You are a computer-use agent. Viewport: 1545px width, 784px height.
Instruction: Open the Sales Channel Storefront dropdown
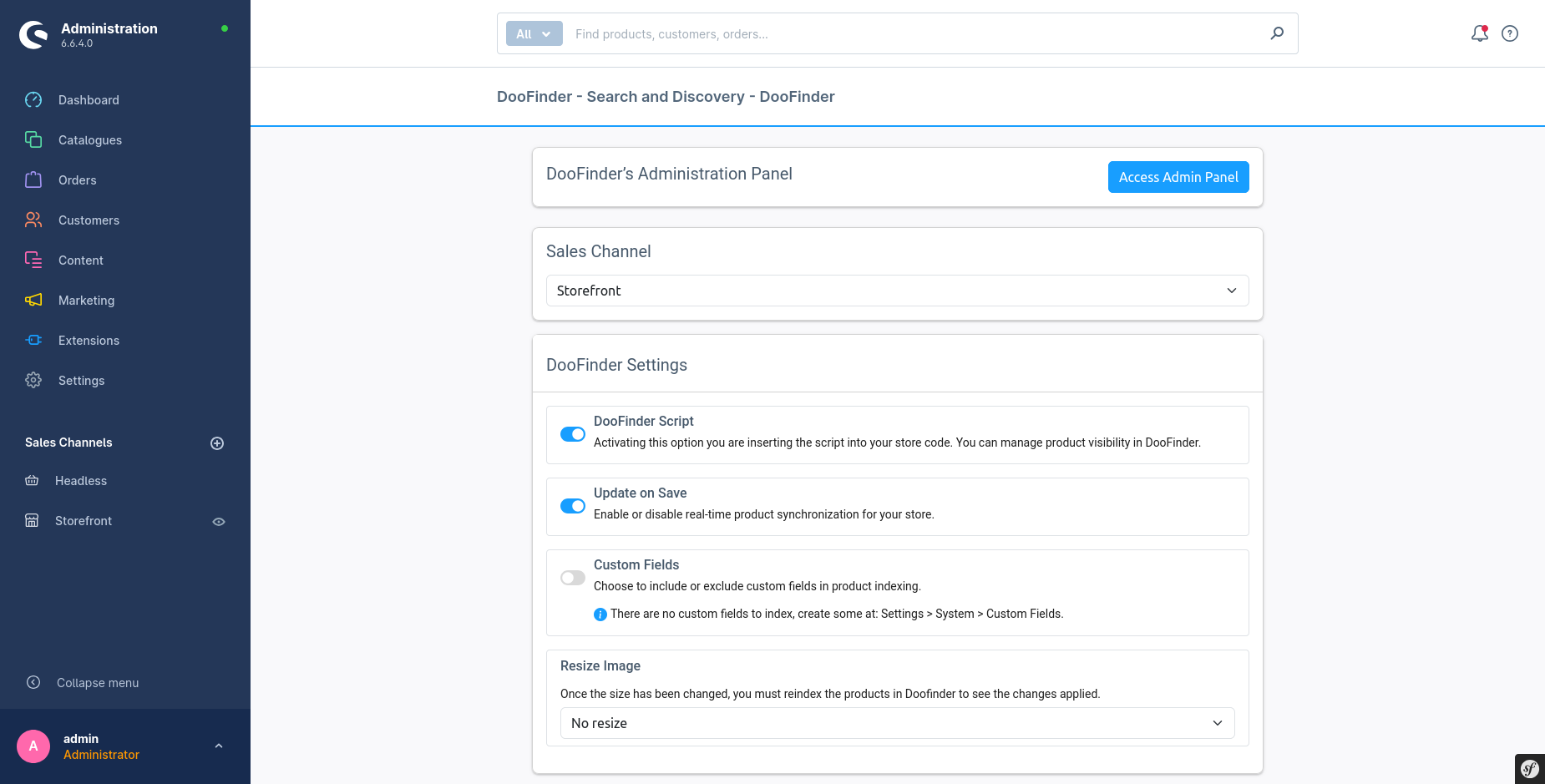898,291
